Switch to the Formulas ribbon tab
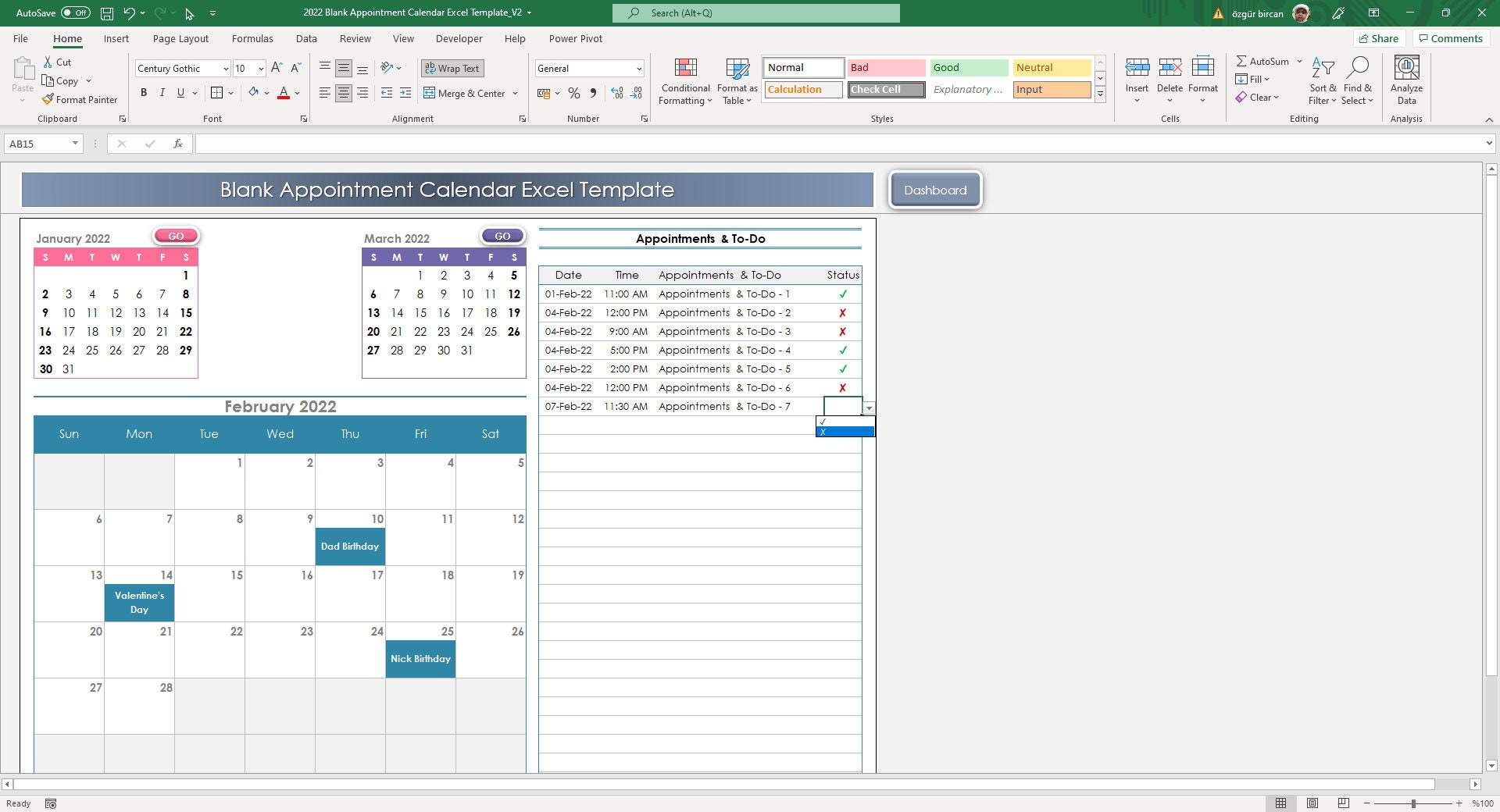This screenshot has height=812, width=1500. pos(252,38)
